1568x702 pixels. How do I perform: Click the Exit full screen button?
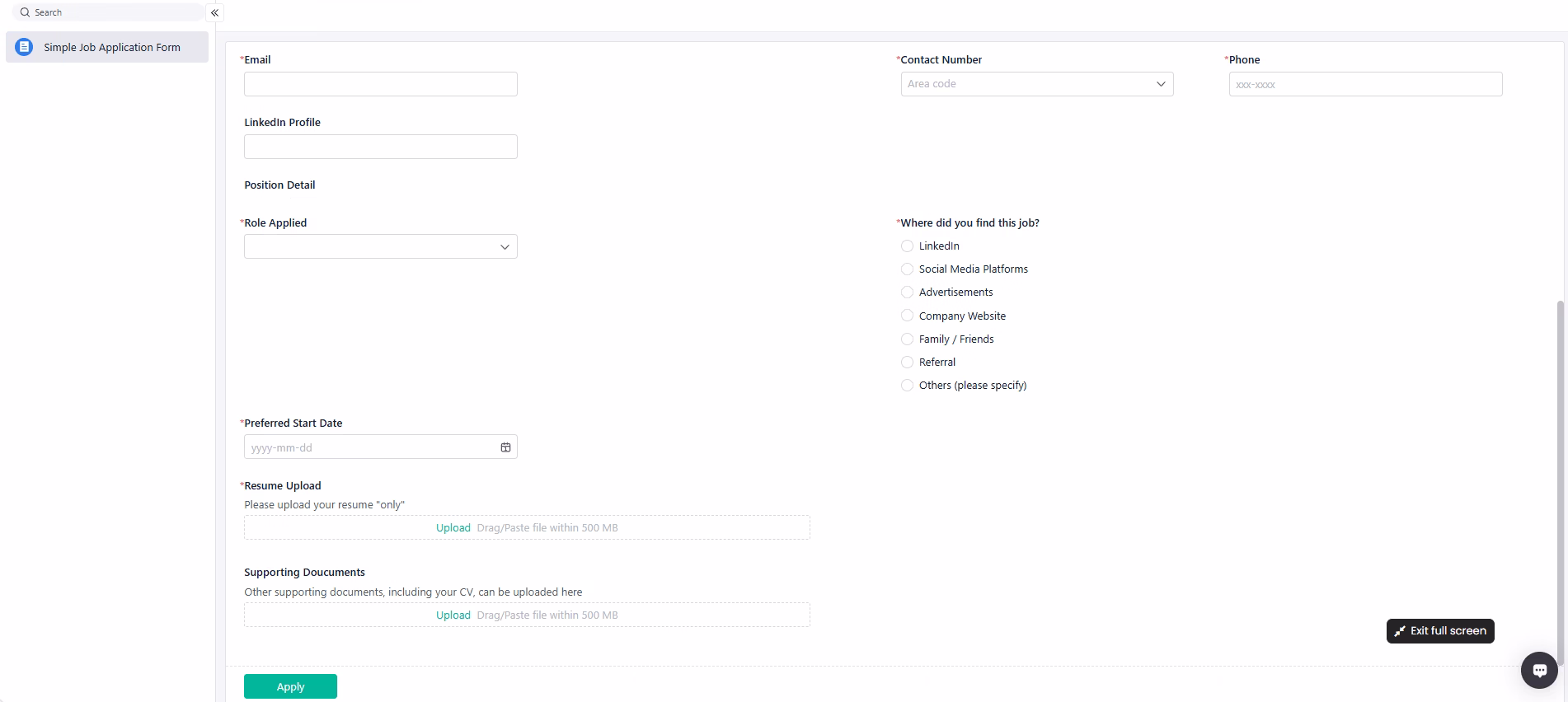point(1439,631)
